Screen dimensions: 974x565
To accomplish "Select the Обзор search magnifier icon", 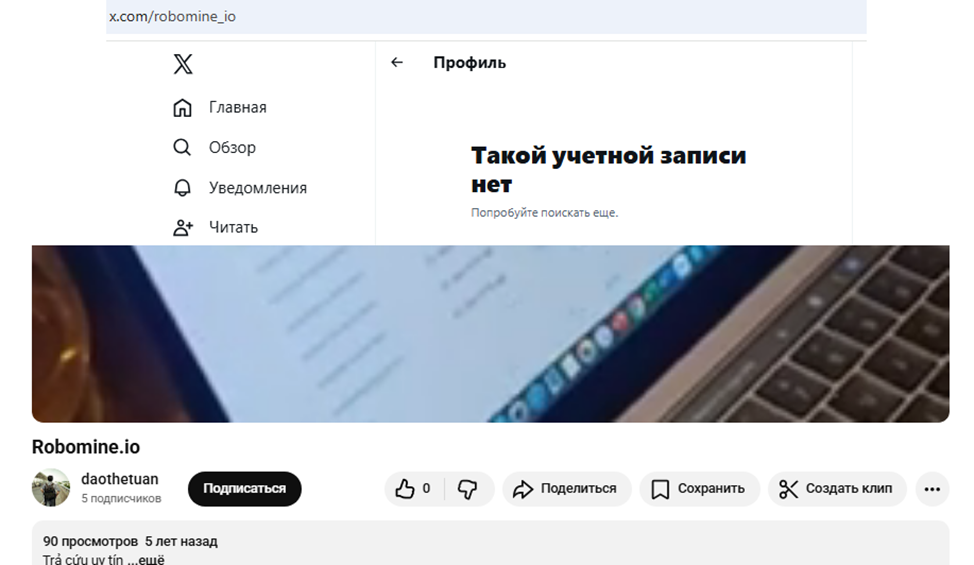I will (182, 147).
